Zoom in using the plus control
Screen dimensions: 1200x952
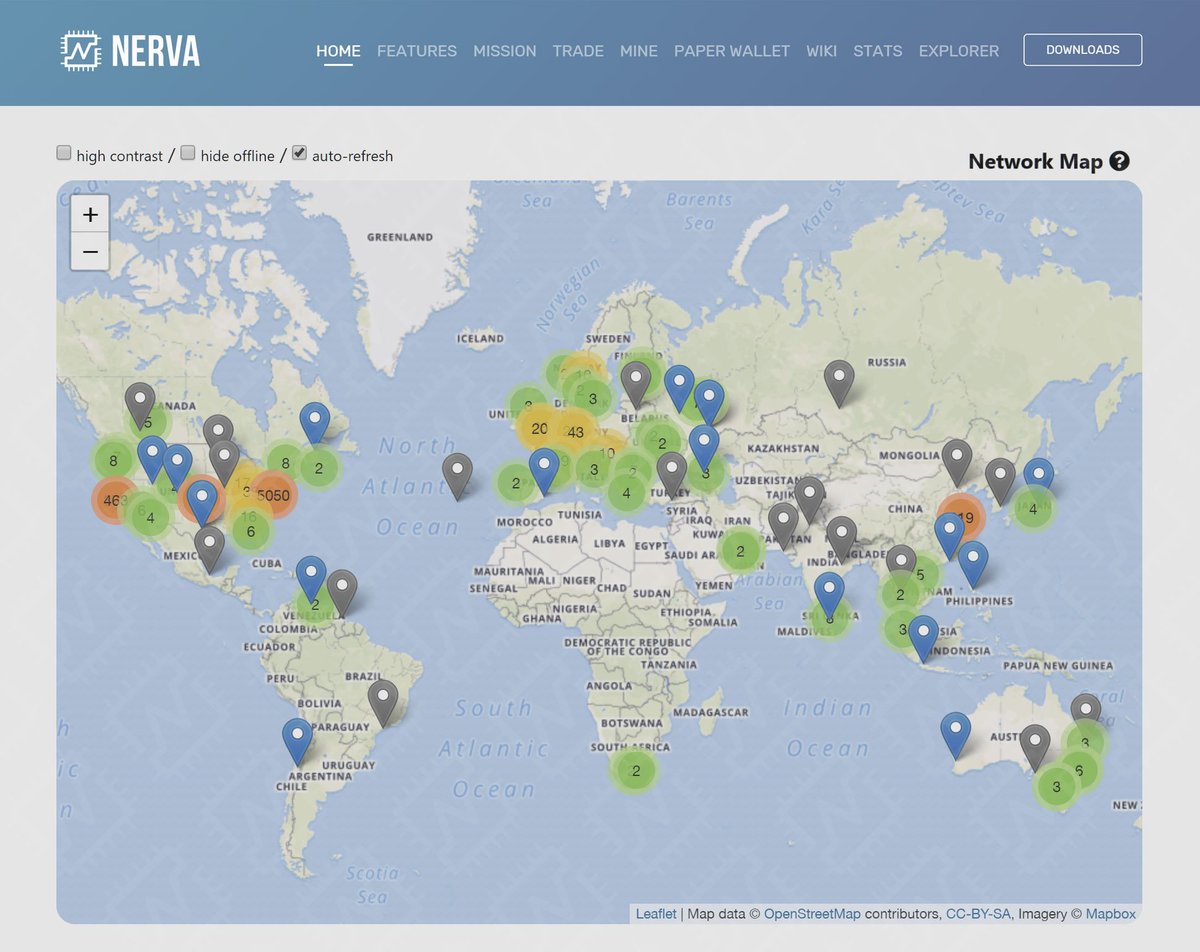pyautogui.click(x=90, y=214)
